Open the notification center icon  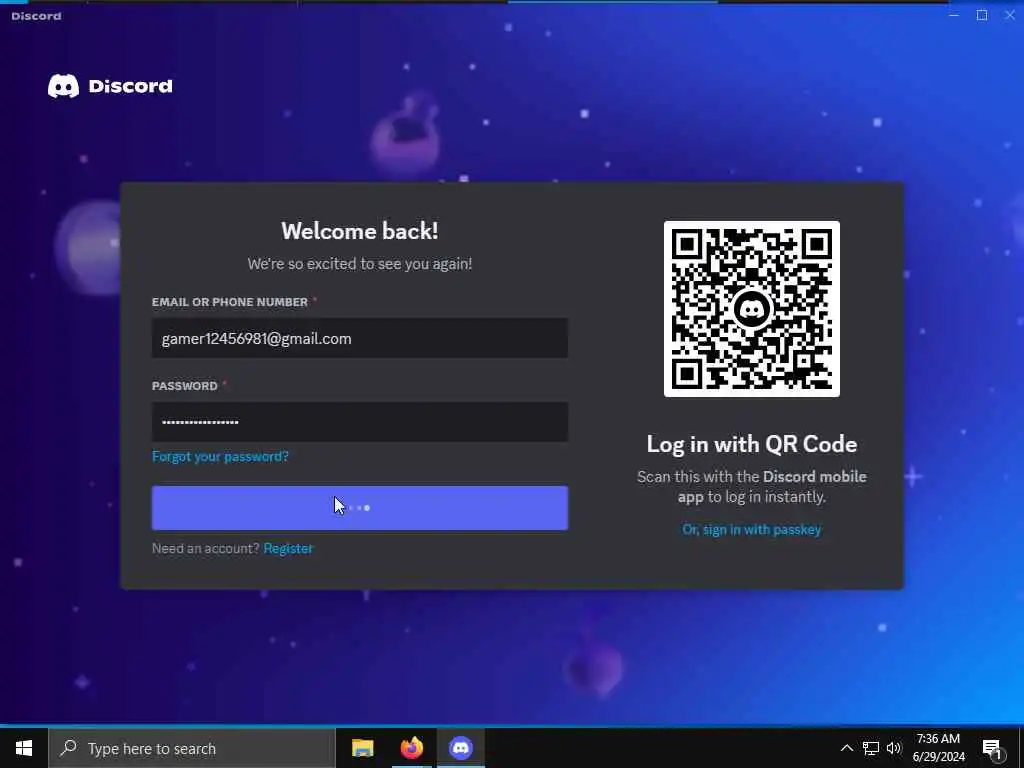[x=993, y=749]
